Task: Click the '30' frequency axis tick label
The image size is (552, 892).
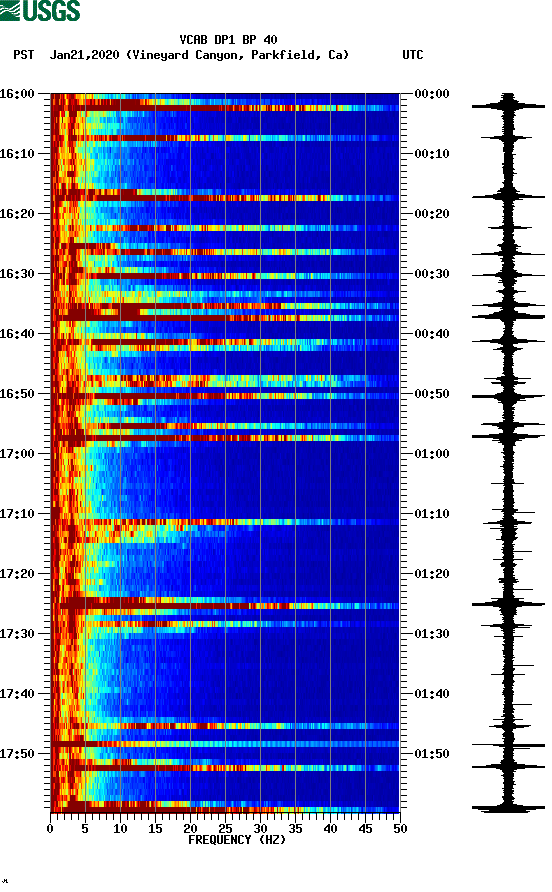Action: (260, 829)
